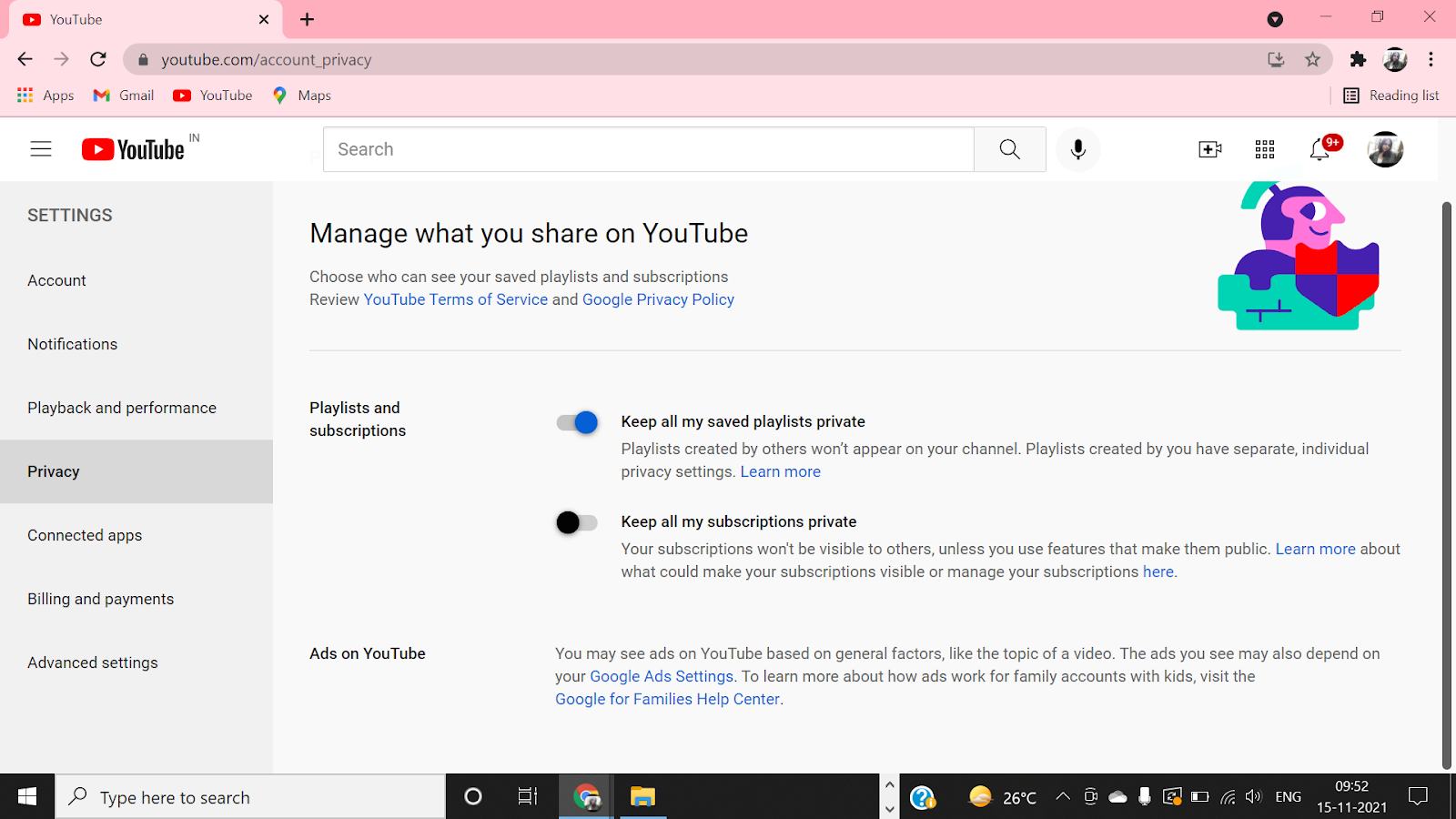Image resolution: width=1456 pixels, height=819 pixels.
Task: Open the YouTube hamburger guide menu
Action: (x=41, y=149)
